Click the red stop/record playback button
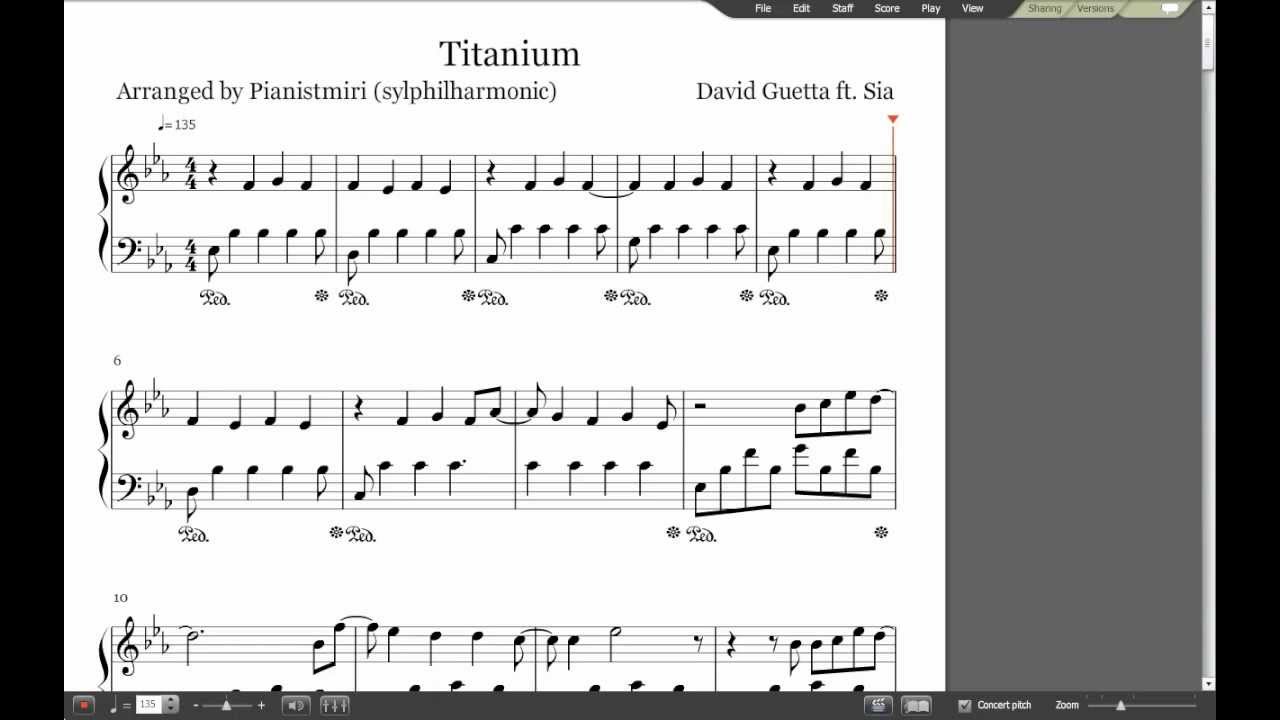Viewport: 1280px width, 720px height. pos(84,705)
